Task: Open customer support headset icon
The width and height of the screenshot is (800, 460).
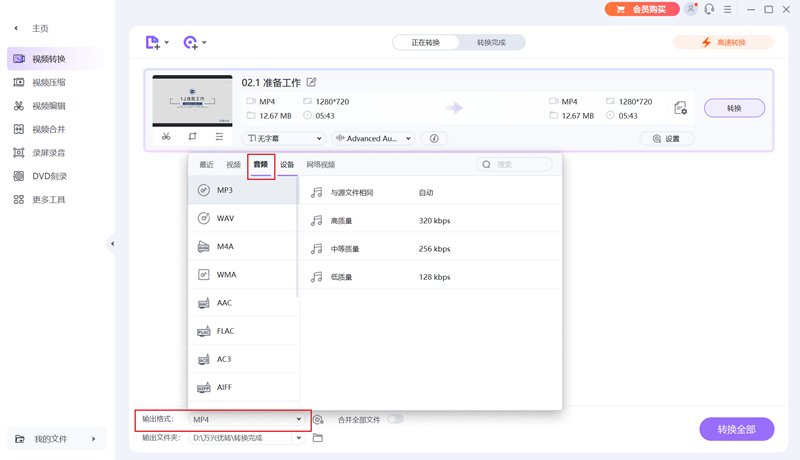Action: point(709,9)
